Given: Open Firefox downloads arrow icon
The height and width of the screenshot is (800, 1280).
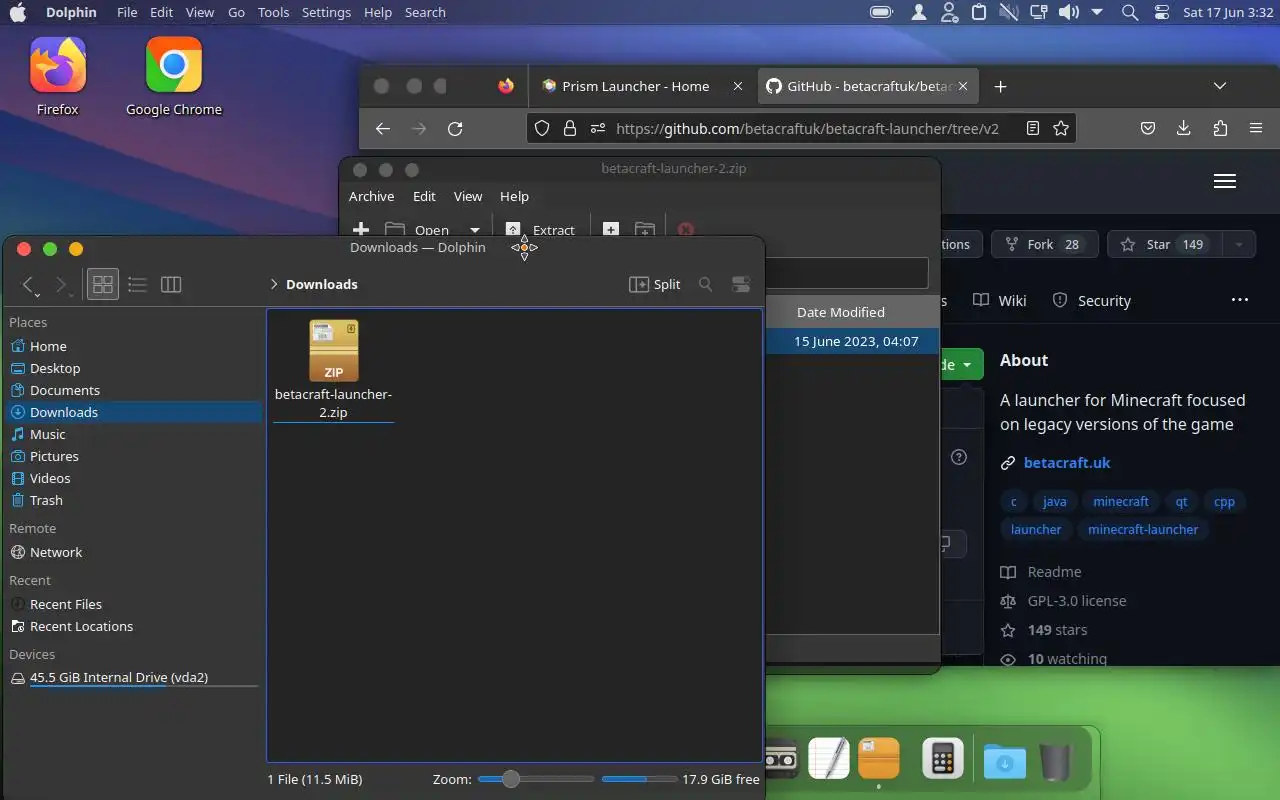Looking at the screenshot, I should (x=1184, y=128).
